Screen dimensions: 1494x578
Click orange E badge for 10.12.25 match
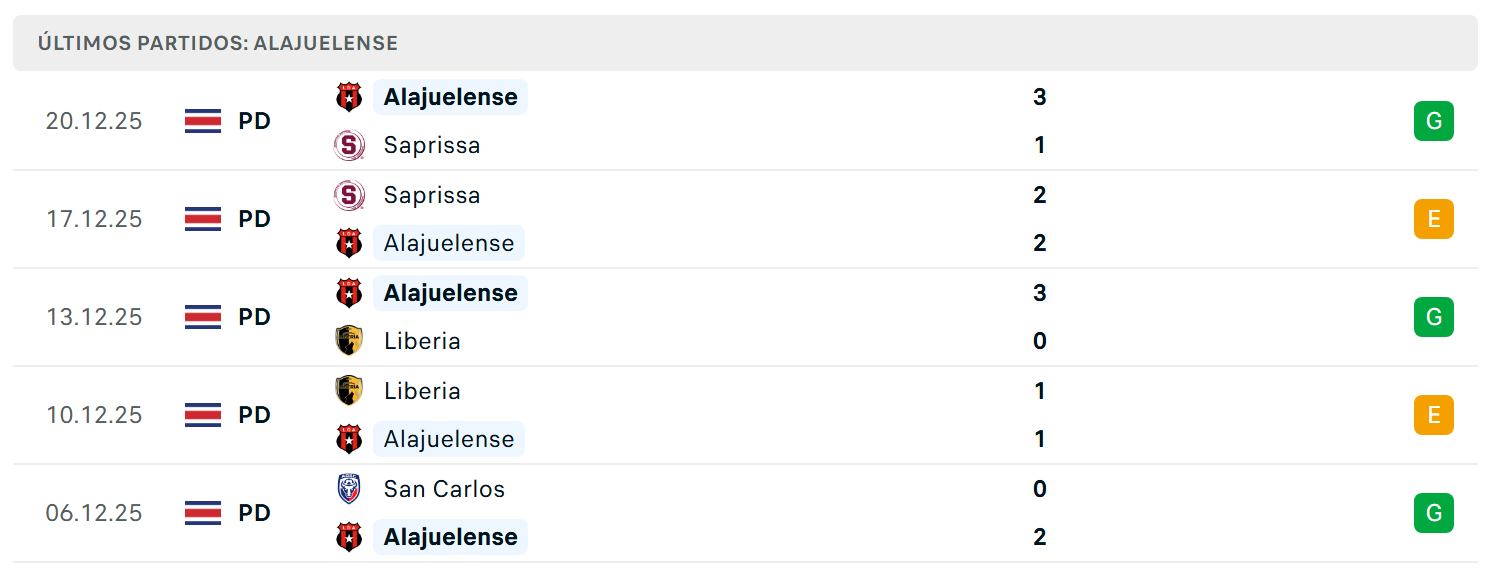coord(1433,415)
